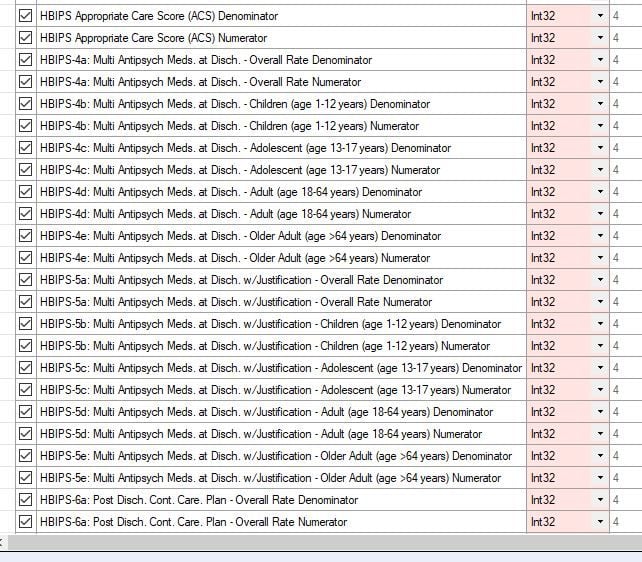Toggle checkbox for HBIPS-4c Adolescent Numerator
Image resolution: width=642 pixels, height=562 pixels.
(25, 170)
